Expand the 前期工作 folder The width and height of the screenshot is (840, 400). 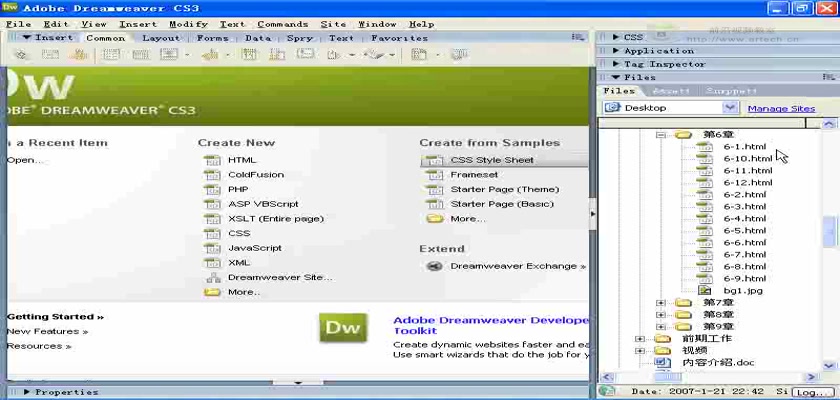(640, 339)
